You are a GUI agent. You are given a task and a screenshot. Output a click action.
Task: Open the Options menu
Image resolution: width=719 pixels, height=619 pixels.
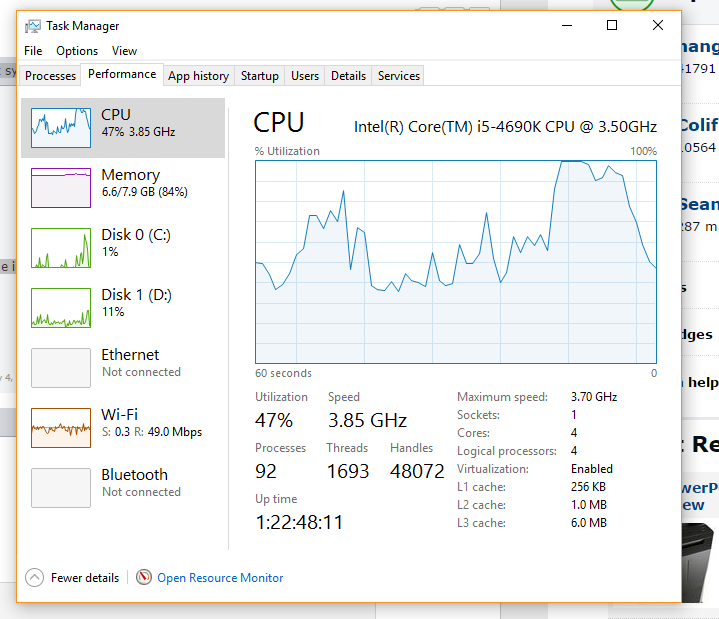point(77,51)
